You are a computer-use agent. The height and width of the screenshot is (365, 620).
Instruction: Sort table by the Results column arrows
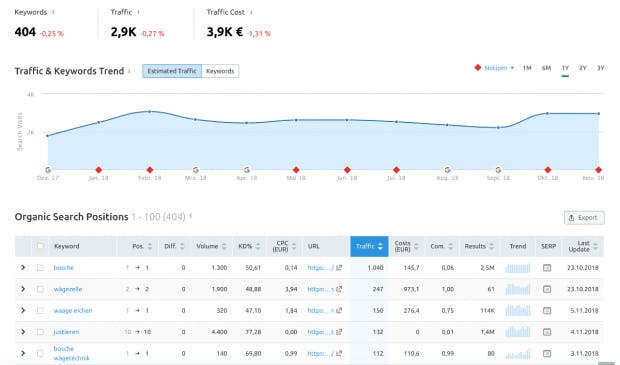pos(491,246)
